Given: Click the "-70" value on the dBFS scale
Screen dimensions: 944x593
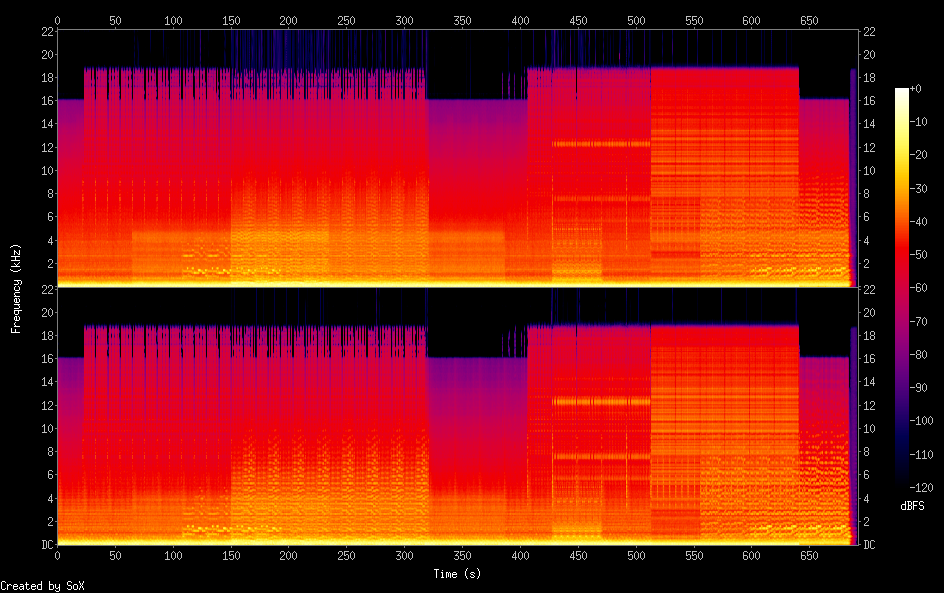Looking at the screenshot, I should coord(918,321).
